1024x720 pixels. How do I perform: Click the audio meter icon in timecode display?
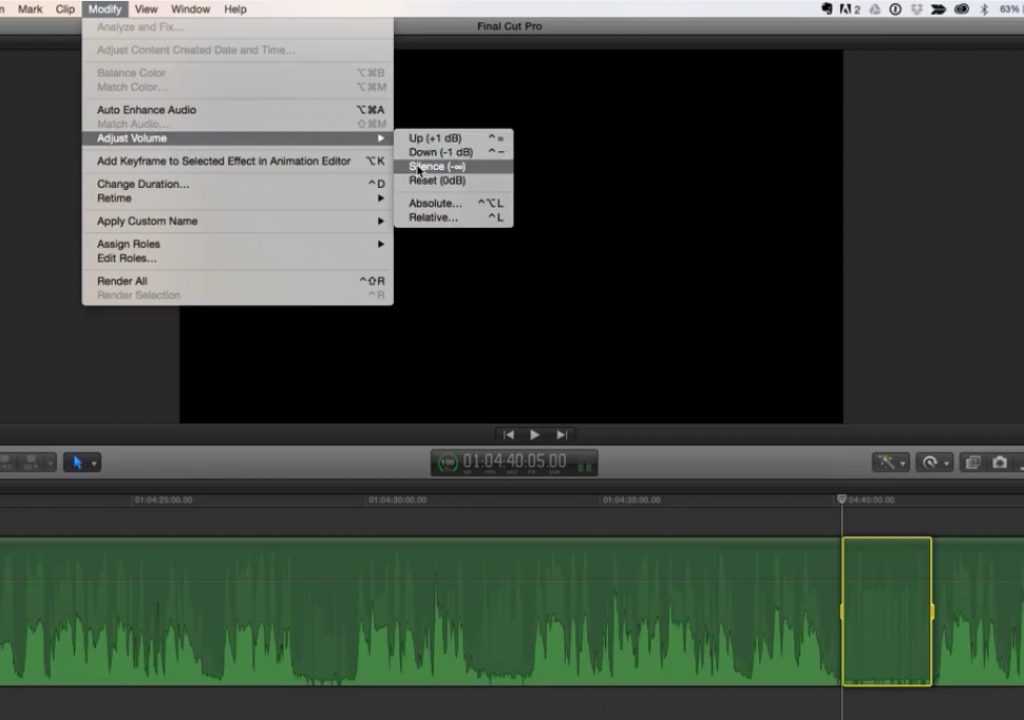click(x=584, y=466)
